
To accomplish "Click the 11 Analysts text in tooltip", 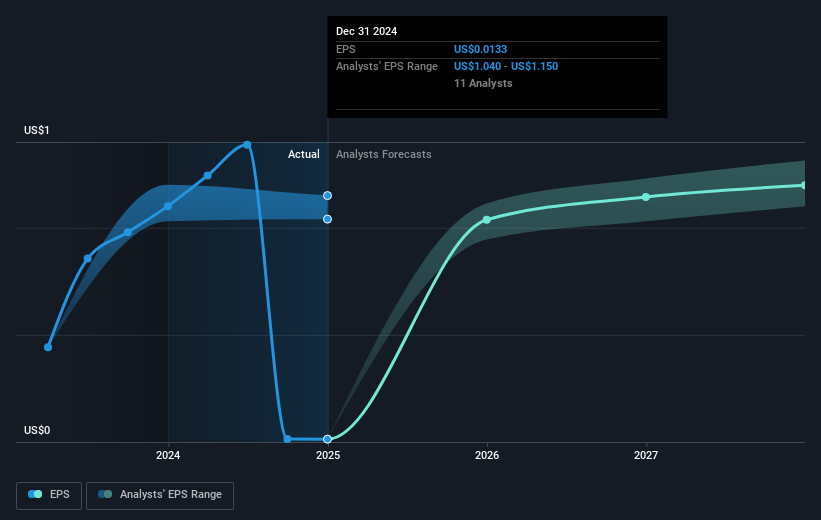I will (x=483, y=83).
